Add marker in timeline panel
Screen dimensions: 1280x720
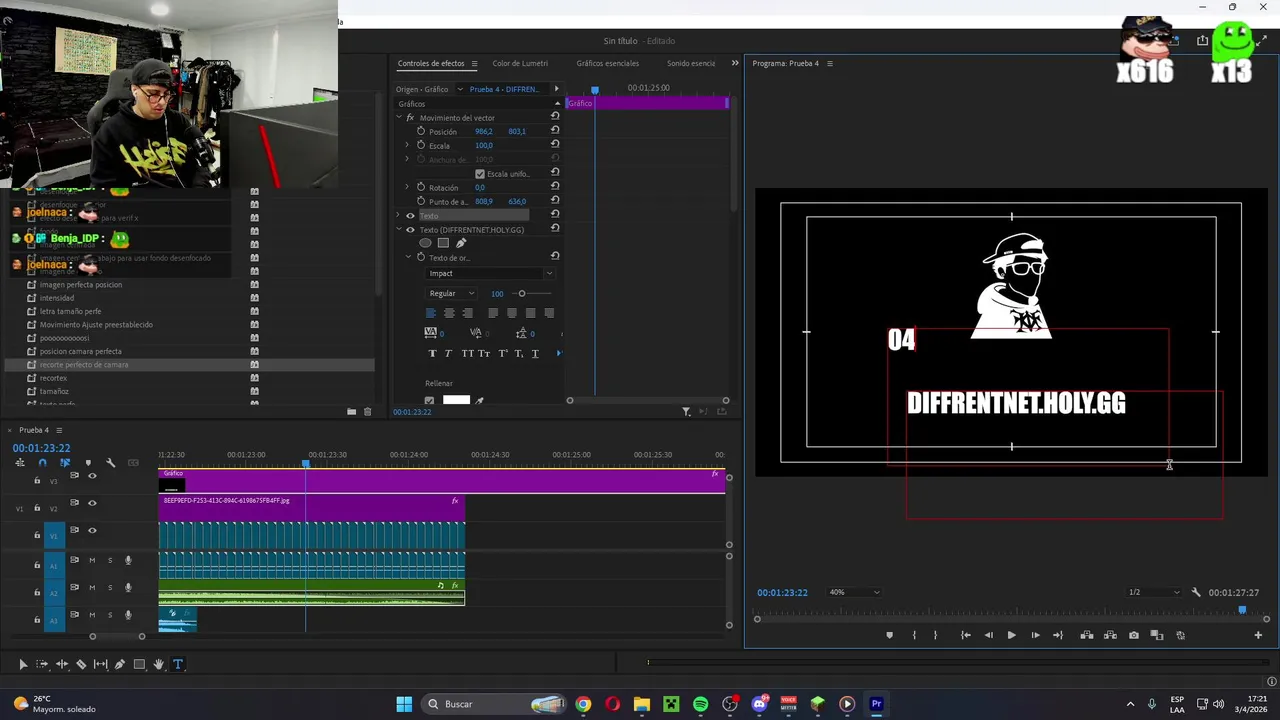88,462
